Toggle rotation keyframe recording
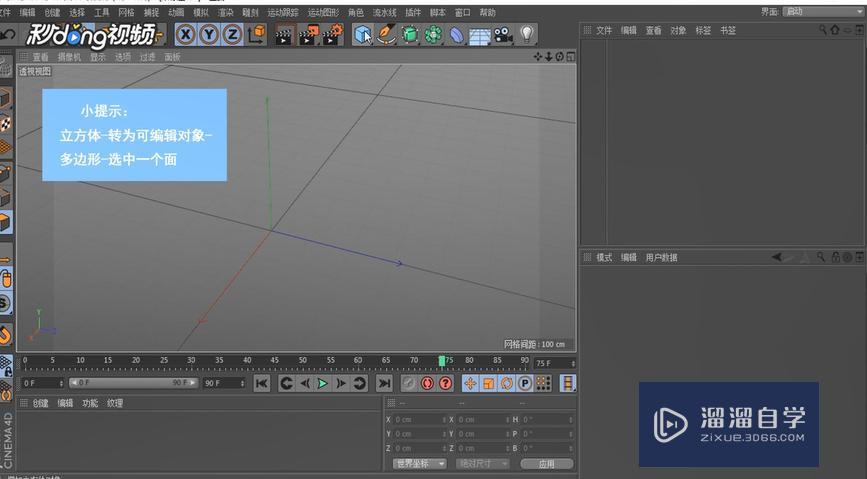Screen dimensions: 867x479 tap(507, 383)
